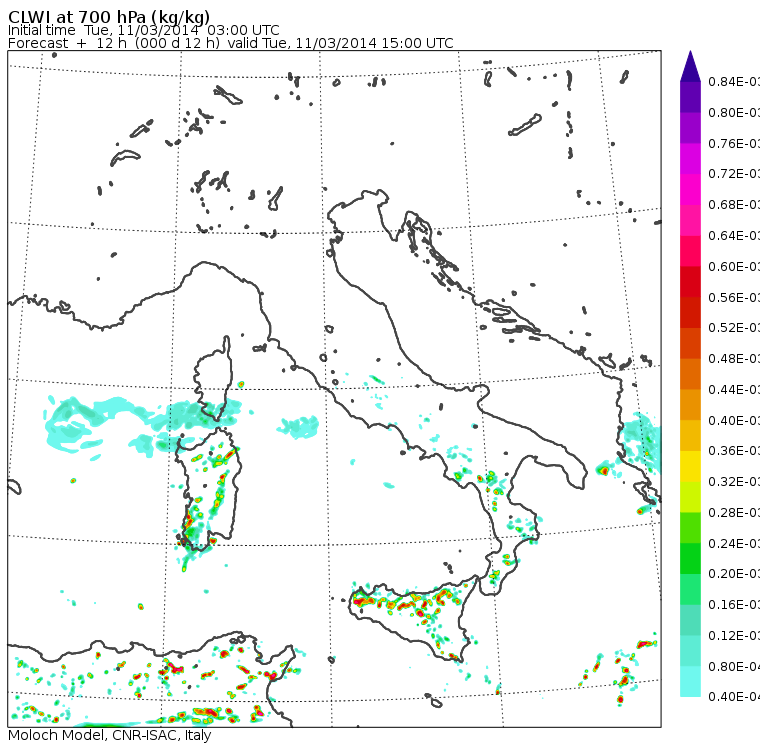Click the 0.80E-03 colorbar label

coord(734,112)
